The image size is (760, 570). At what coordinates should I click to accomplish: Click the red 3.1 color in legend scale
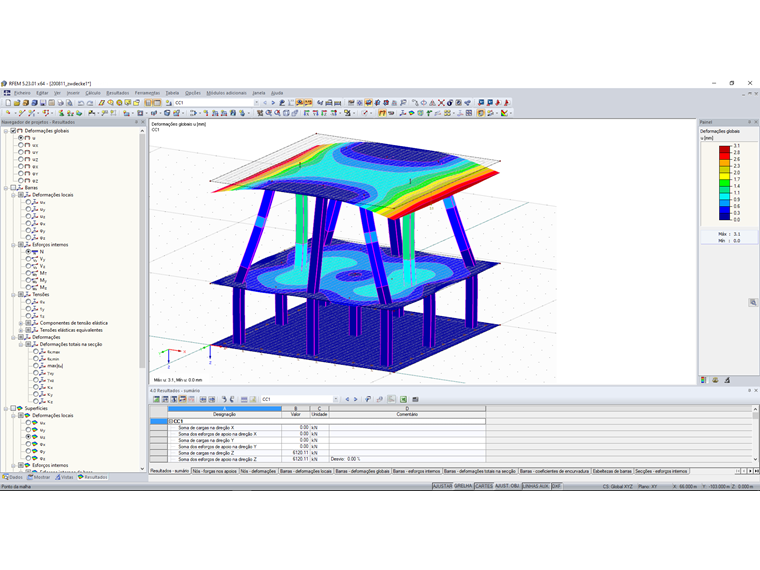pos(725,149)
